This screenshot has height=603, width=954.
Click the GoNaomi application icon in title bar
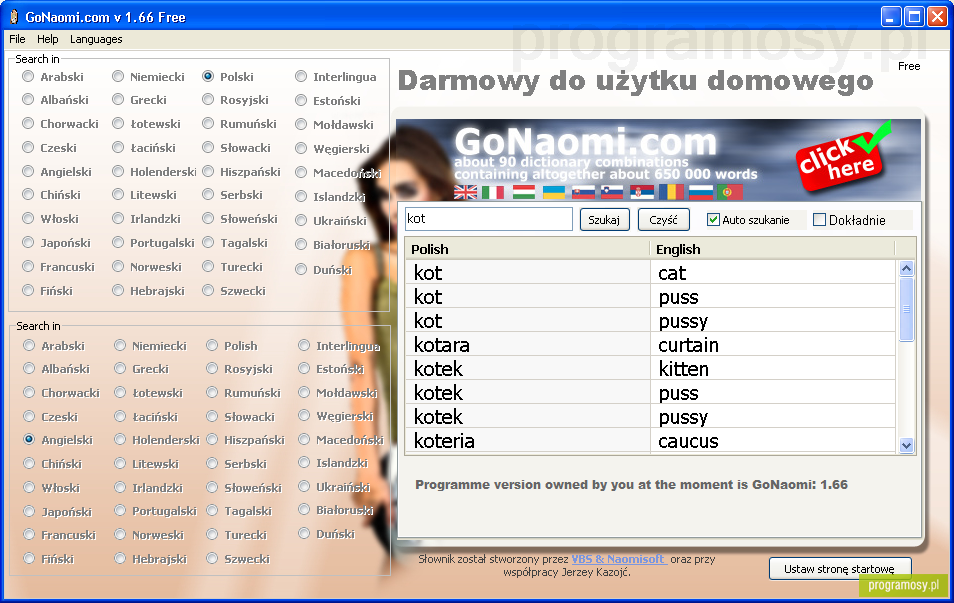[13, 16]
